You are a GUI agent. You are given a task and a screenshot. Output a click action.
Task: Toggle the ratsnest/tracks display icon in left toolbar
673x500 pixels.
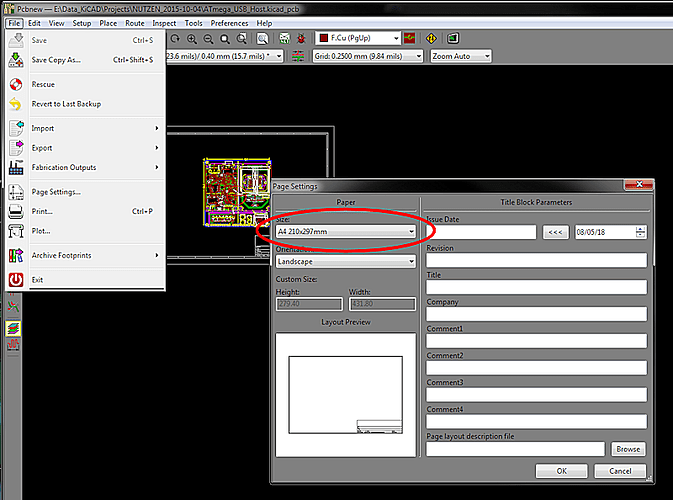point(13,306)
